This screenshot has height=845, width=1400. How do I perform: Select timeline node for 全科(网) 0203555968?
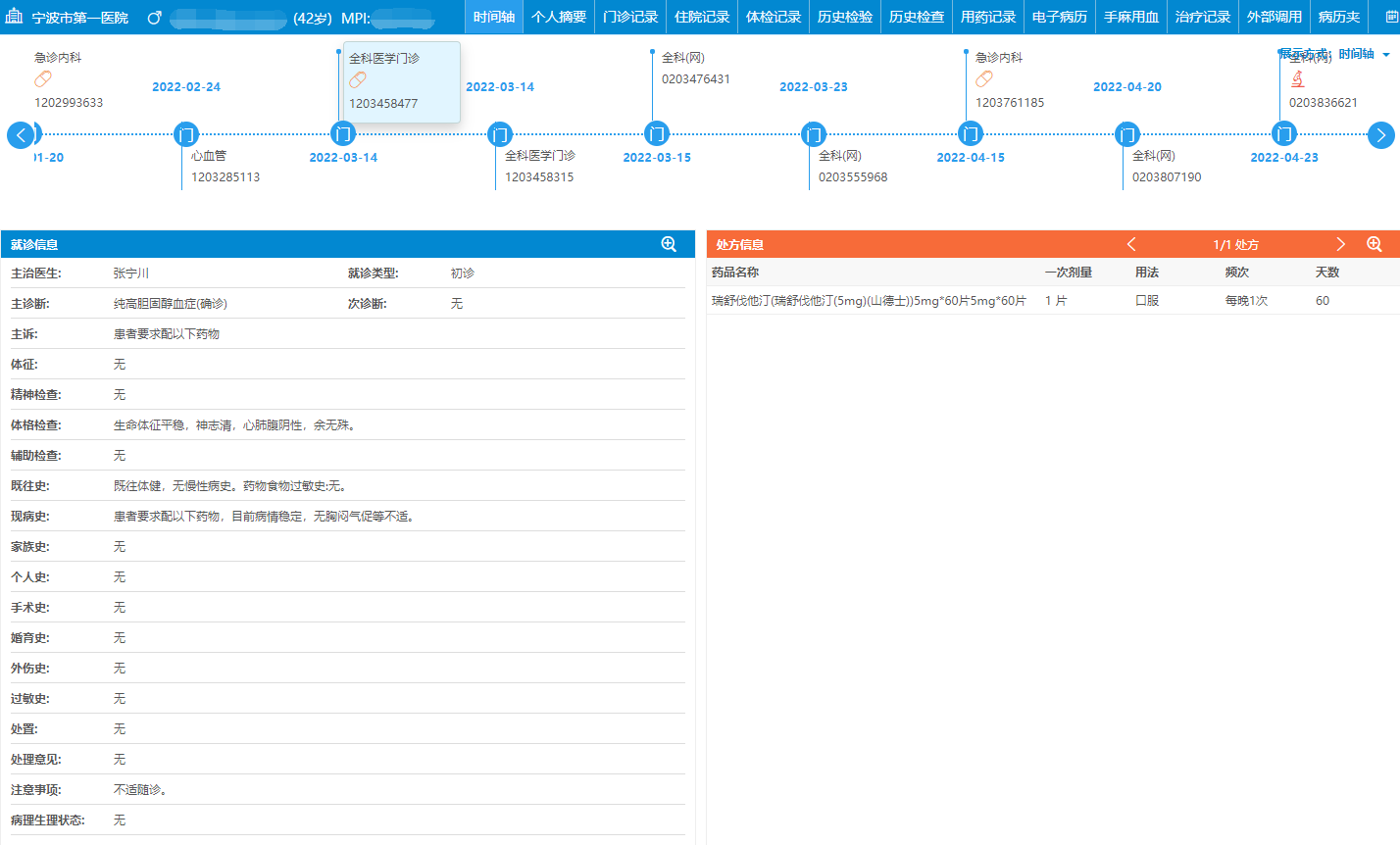[x=813, y=134]
